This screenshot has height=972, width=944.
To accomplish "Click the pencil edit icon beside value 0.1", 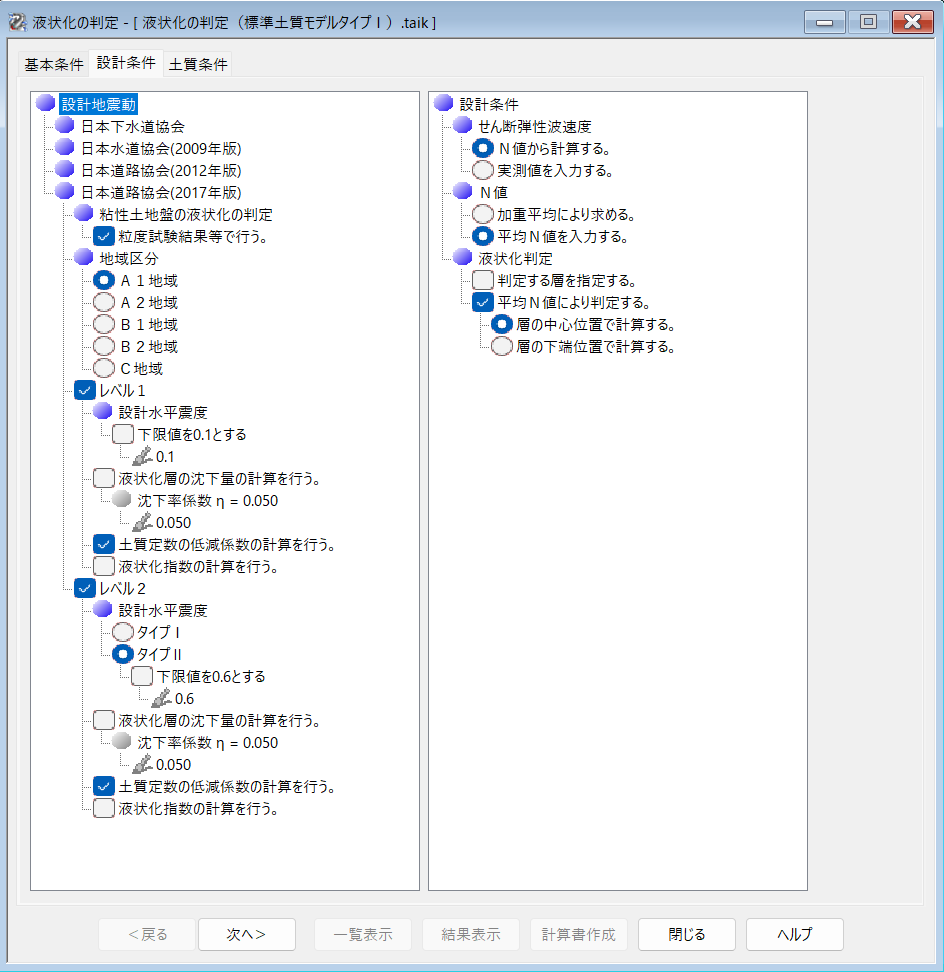I will [x=141, y=456].
